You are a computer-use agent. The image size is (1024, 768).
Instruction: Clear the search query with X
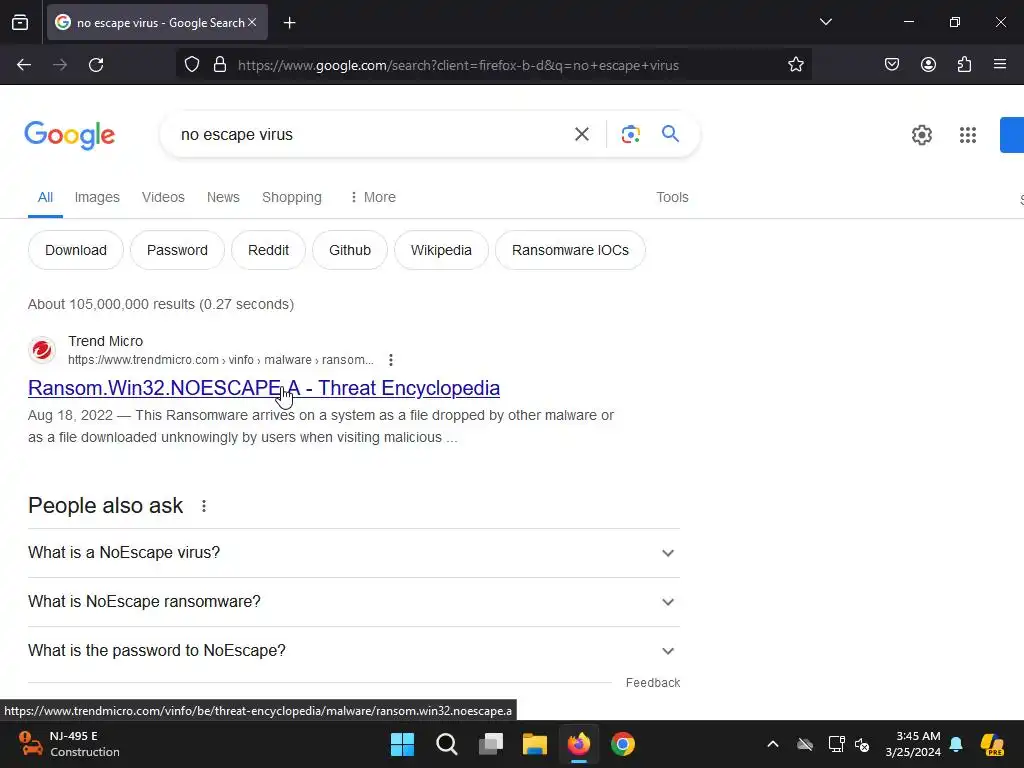(582, 135)
